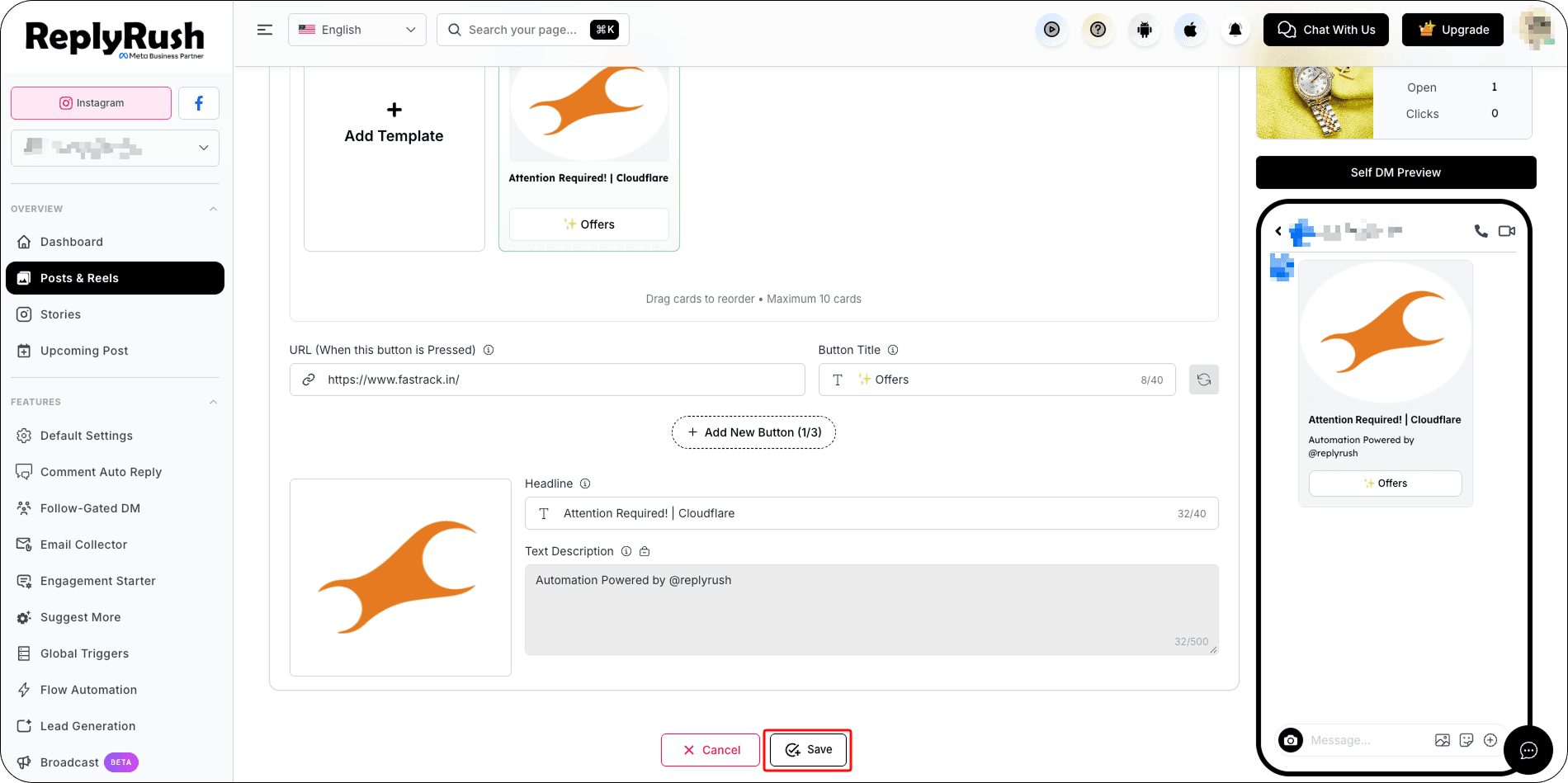This screenshot has height=783, width=1568.
Task: Click the Upgrade button
Action: pyautogui.click(x=1452, y=30)
